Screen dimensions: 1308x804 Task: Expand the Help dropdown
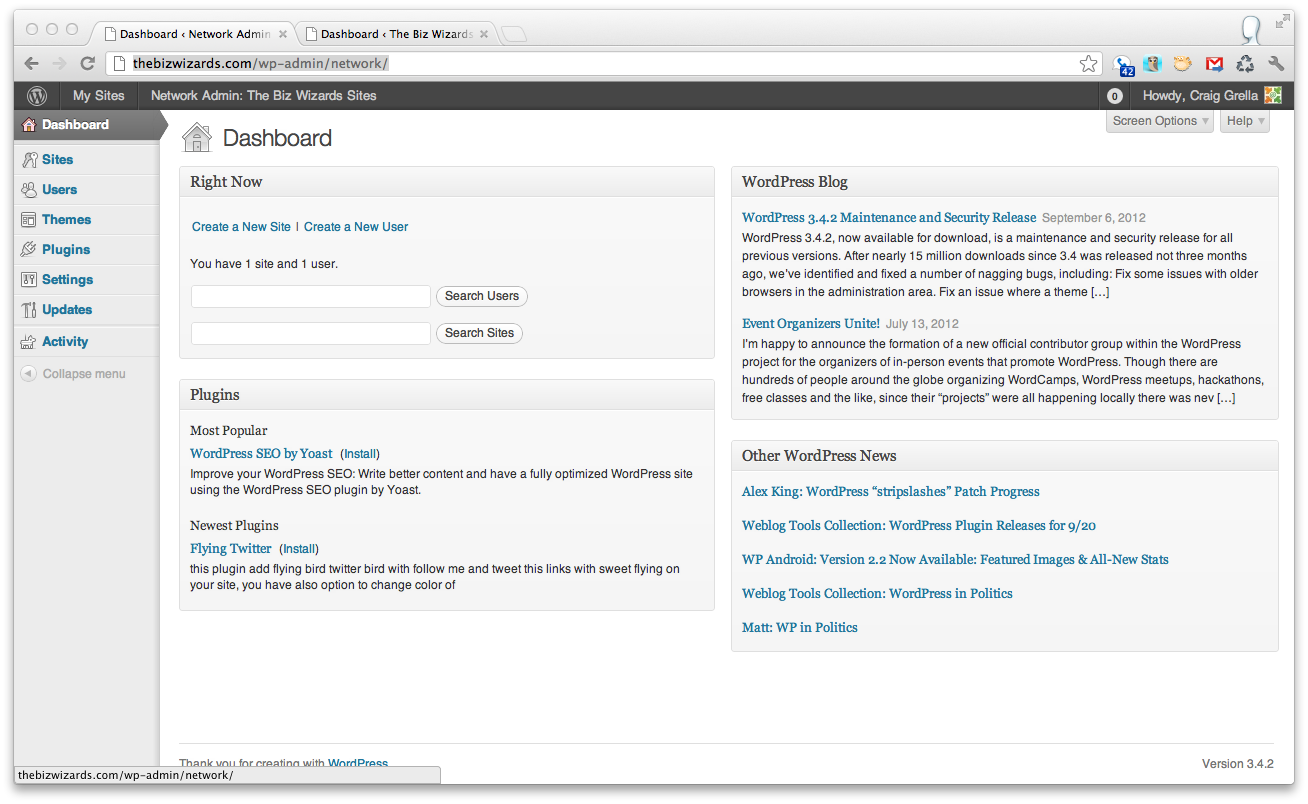click(1245, 121)
